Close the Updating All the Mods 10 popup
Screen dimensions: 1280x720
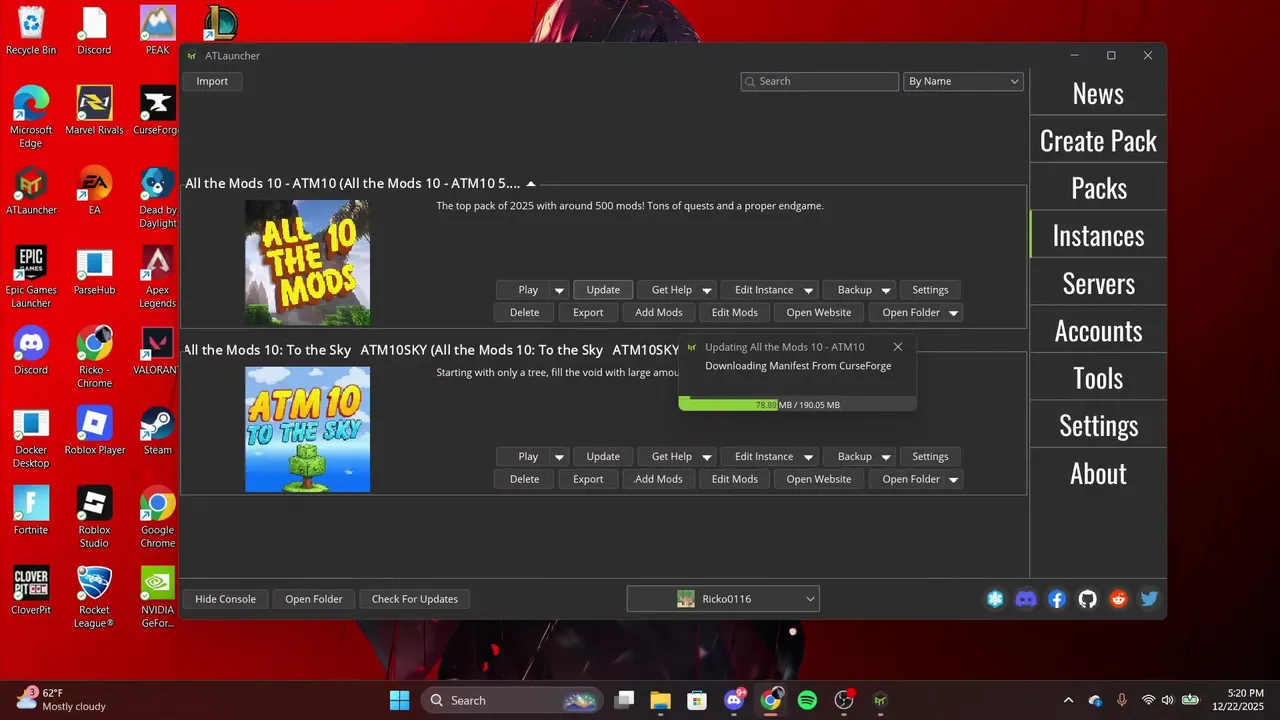(898, 347)
